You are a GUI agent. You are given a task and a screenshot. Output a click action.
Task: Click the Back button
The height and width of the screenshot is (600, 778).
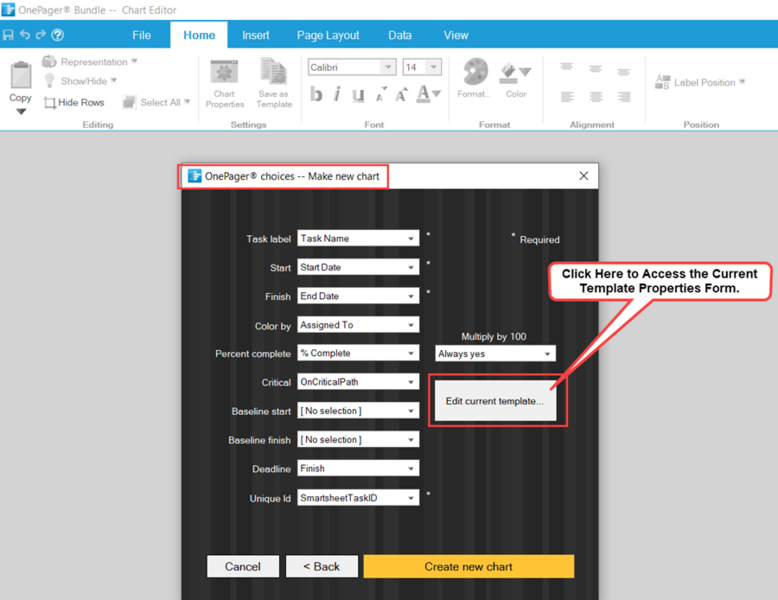[x=322, y=566]
